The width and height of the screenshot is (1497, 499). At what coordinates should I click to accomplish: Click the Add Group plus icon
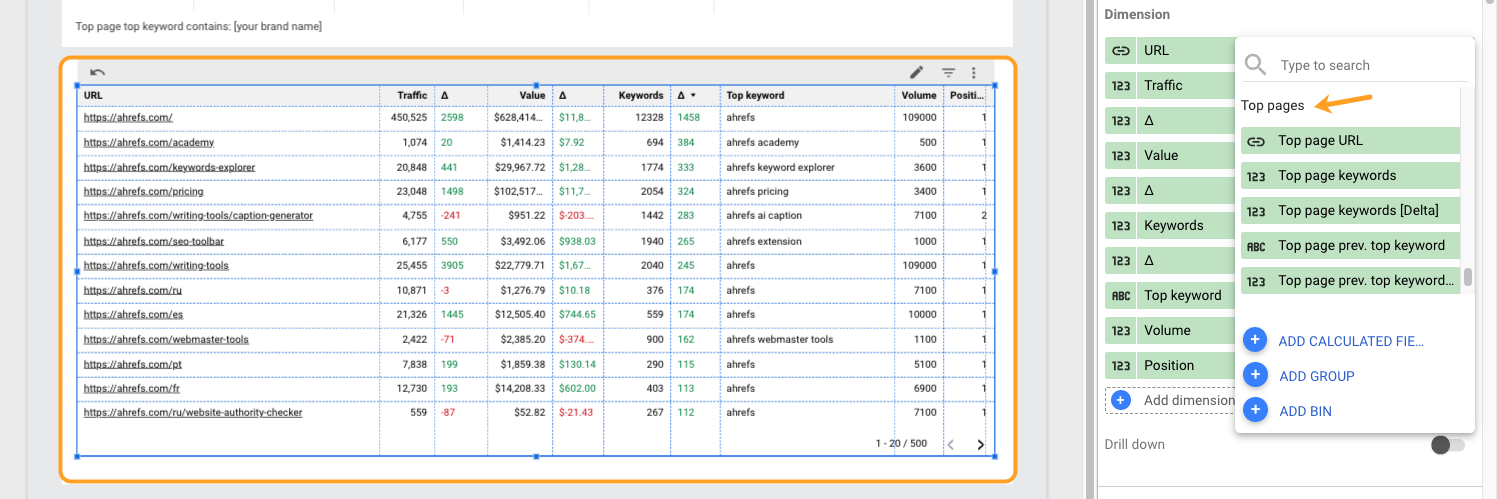pos(1255,376)
